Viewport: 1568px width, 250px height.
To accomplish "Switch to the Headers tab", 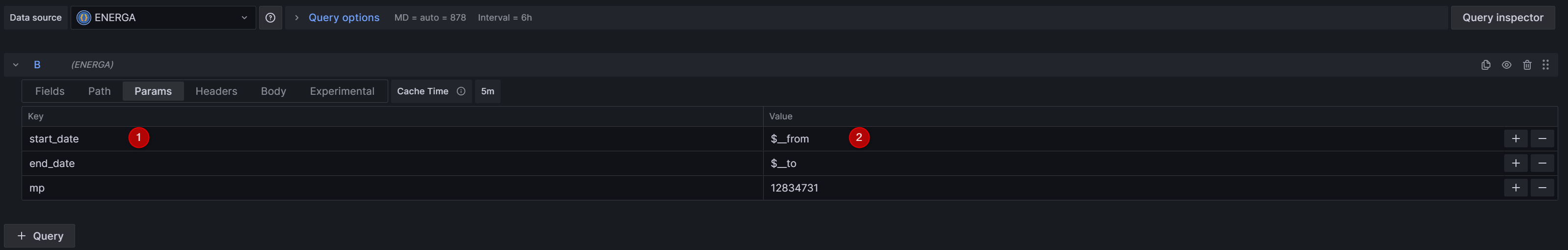I will [x=216, y=91].
